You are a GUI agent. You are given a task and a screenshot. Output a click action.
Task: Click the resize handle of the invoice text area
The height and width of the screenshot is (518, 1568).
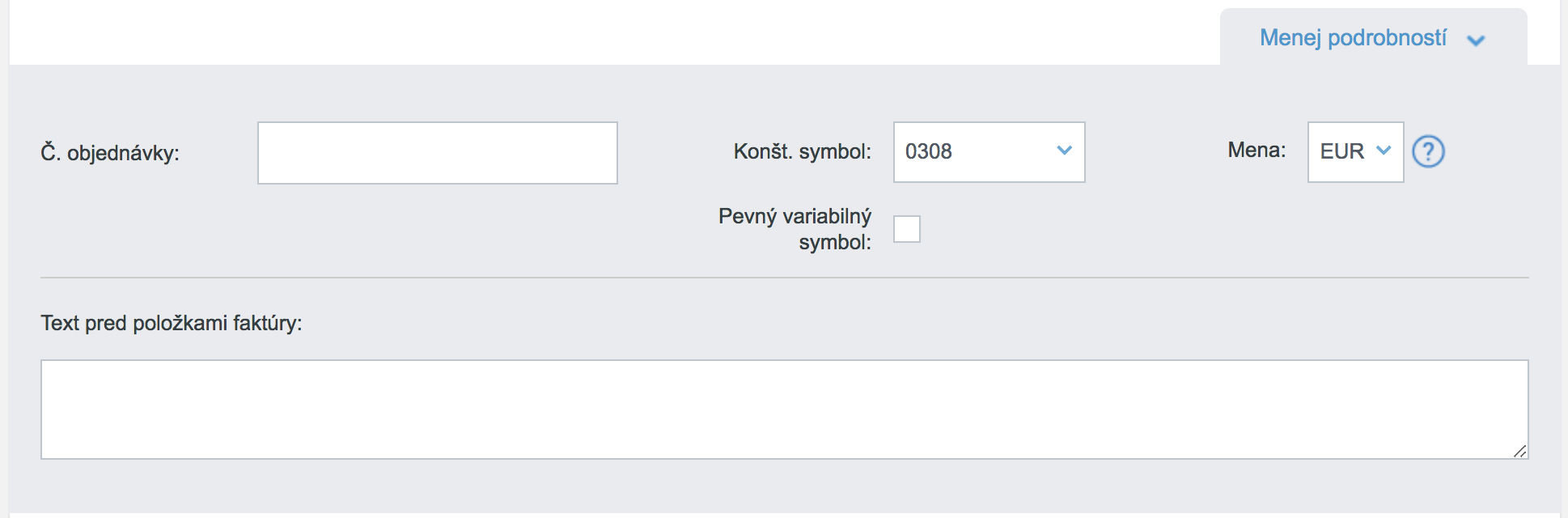[1519, 451]
